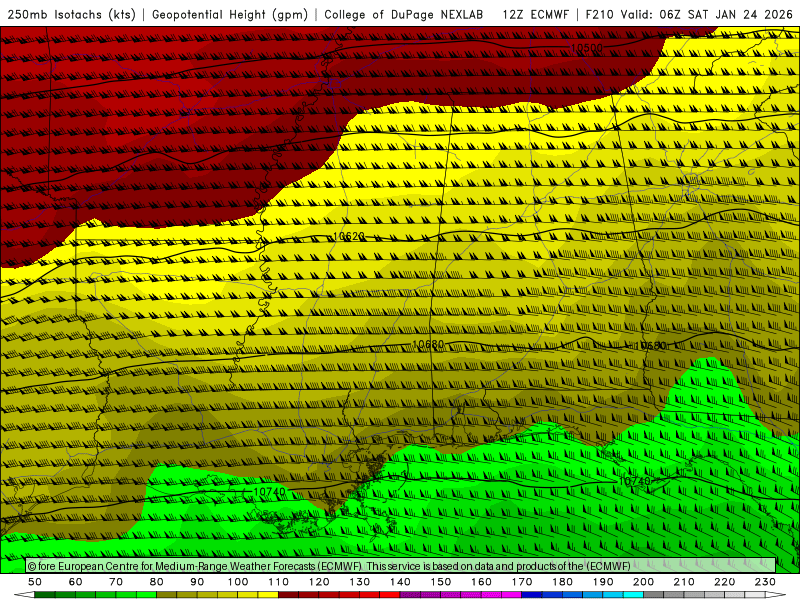Click the "F210" forecast hour text
This screenshot has width=800, height=600.
(x=599, y=14)
